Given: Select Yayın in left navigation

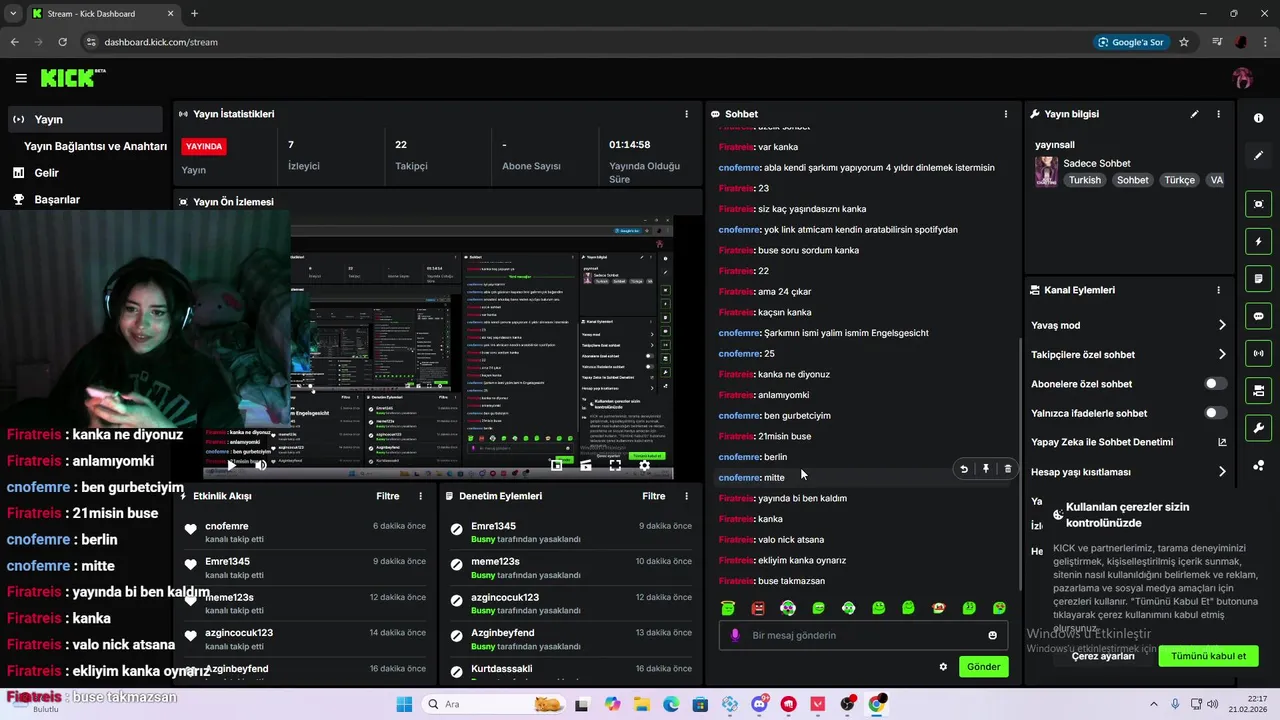Looking at the screenshot, I should tap(84, 119).
